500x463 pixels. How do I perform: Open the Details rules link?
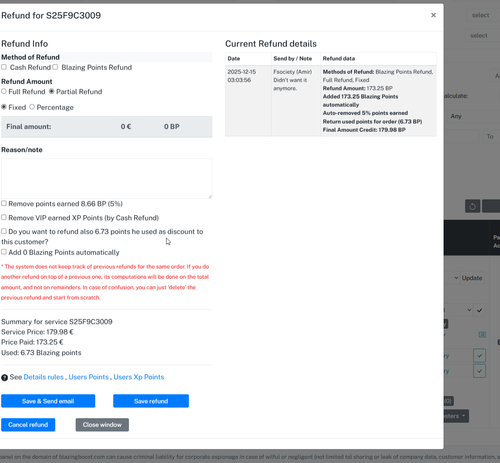pos(44,377)
